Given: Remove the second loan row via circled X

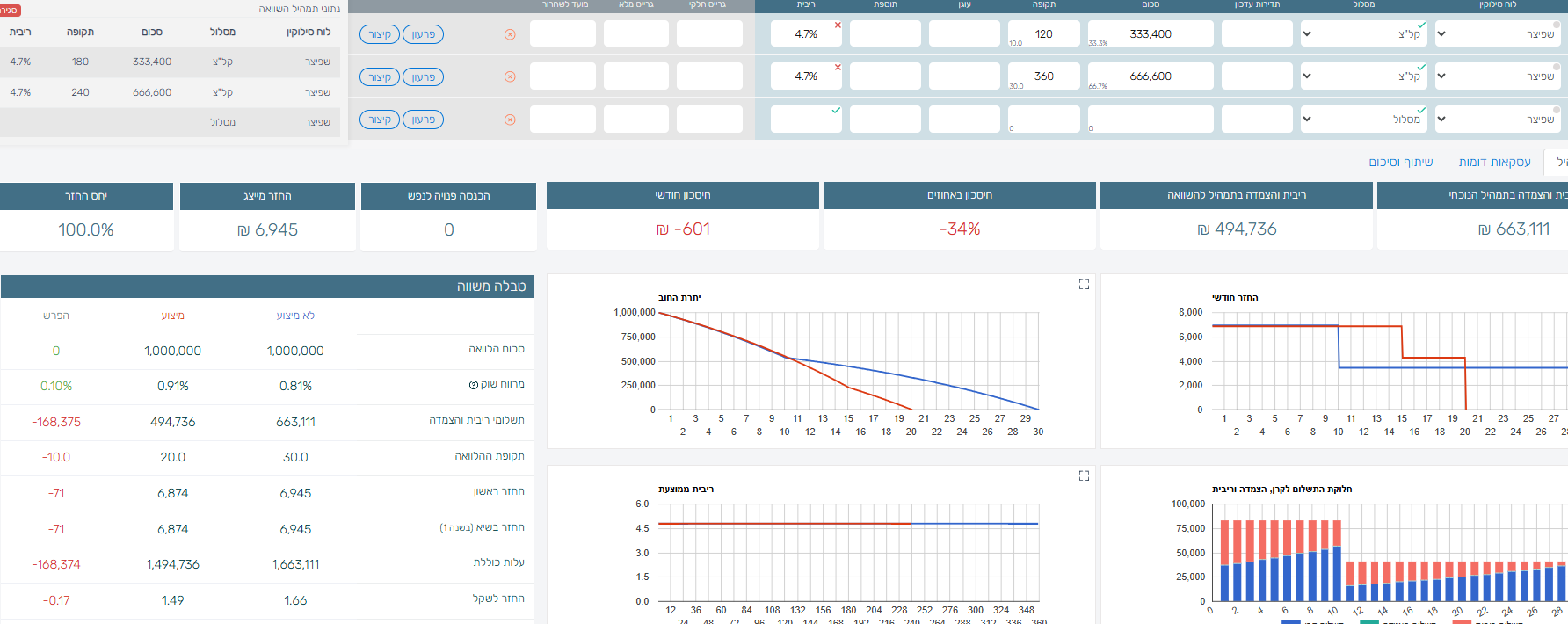Looking at the screenshot, I should (510, 76).
